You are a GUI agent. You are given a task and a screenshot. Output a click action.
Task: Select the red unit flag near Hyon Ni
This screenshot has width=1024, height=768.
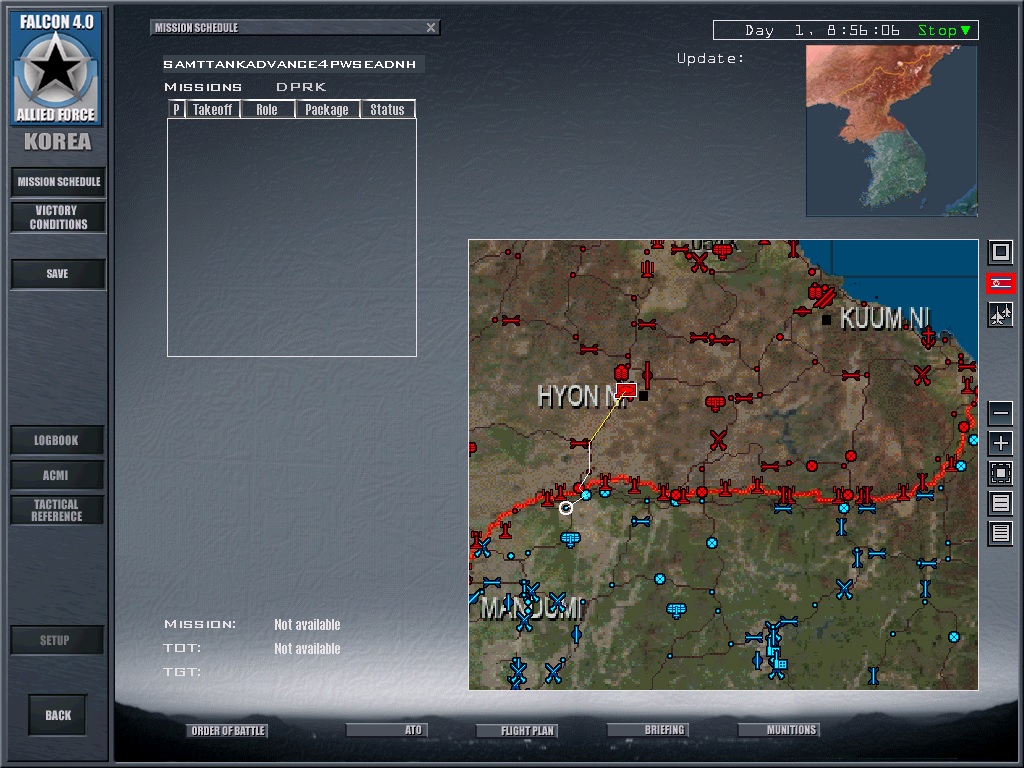point(626,389)
